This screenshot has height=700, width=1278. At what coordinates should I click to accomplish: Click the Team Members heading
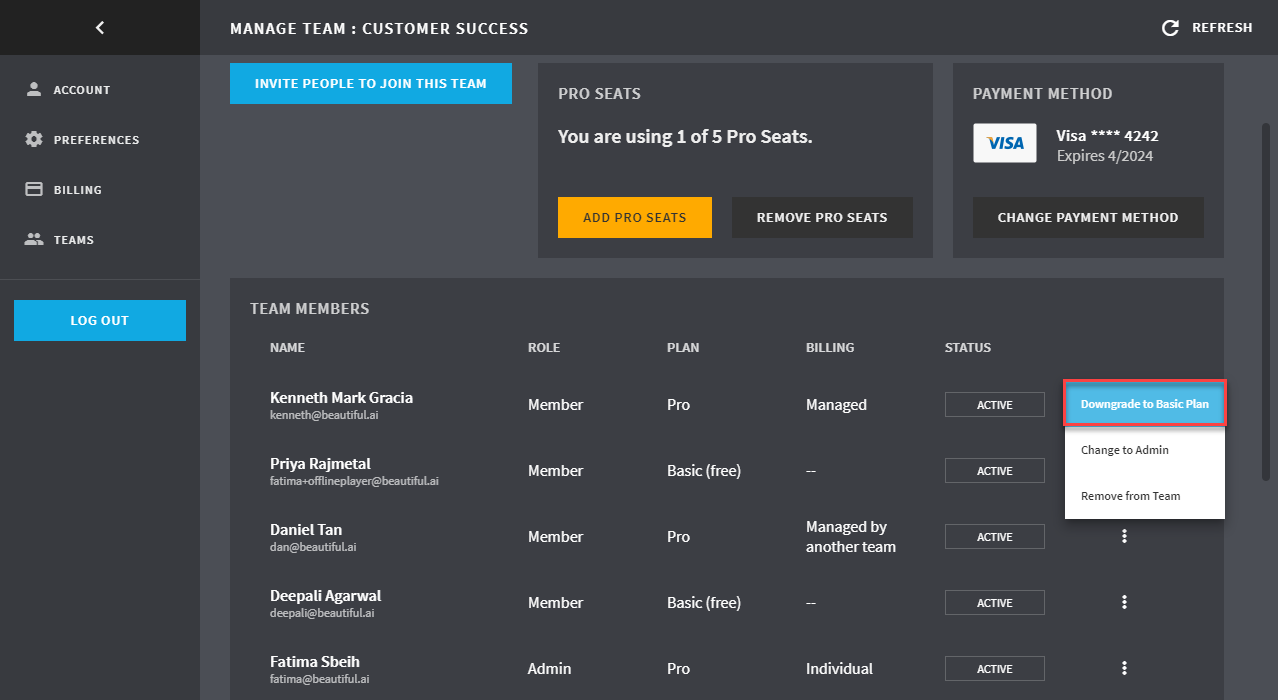tap(310, 309)
